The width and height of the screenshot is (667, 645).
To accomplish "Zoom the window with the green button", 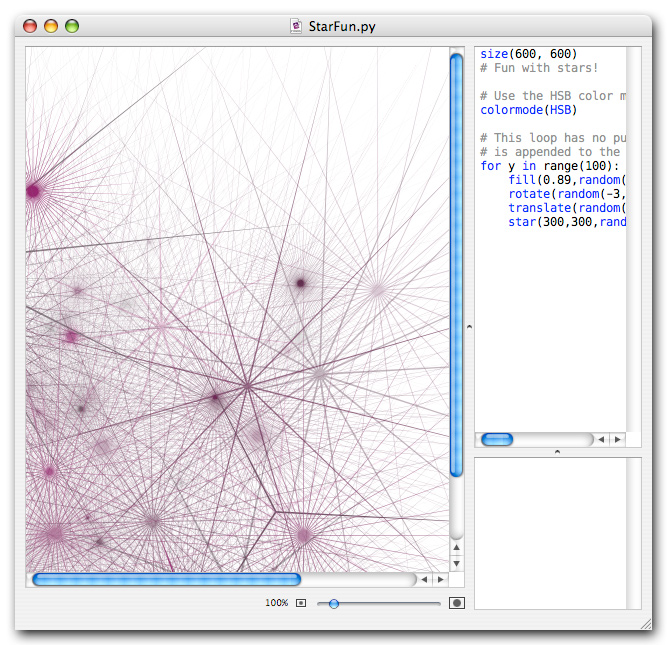I will pos(72,26).
